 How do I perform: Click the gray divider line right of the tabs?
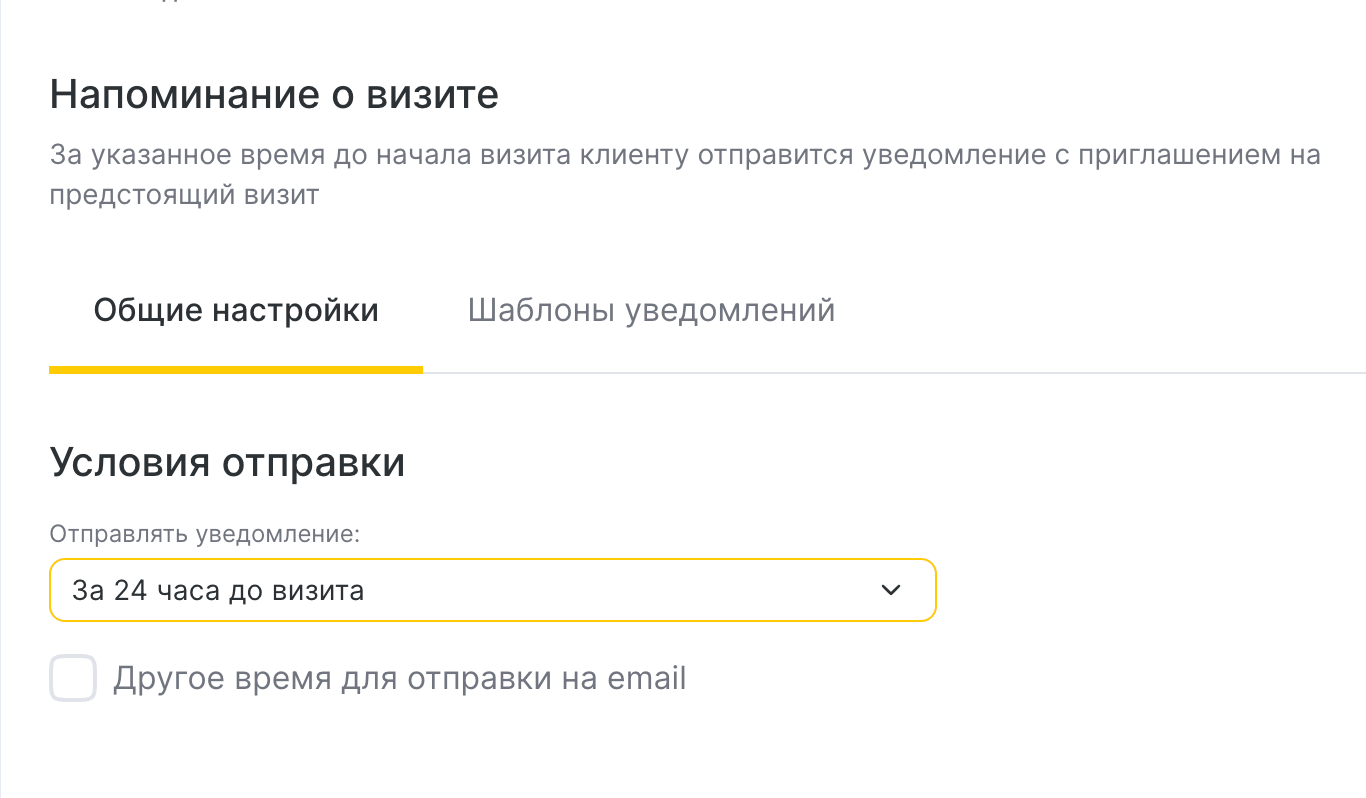[x=890, y=373]
